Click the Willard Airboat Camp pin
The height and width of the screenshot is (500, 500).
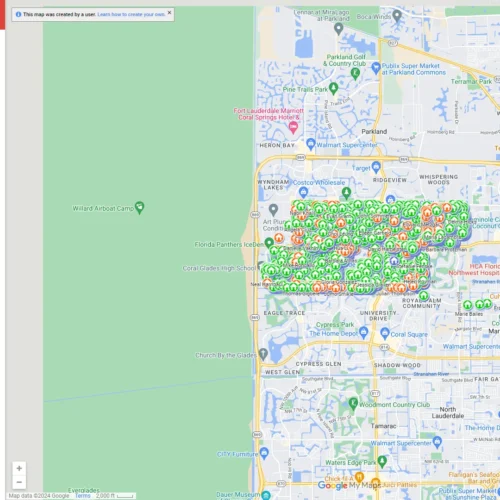[x=140, y=207]
